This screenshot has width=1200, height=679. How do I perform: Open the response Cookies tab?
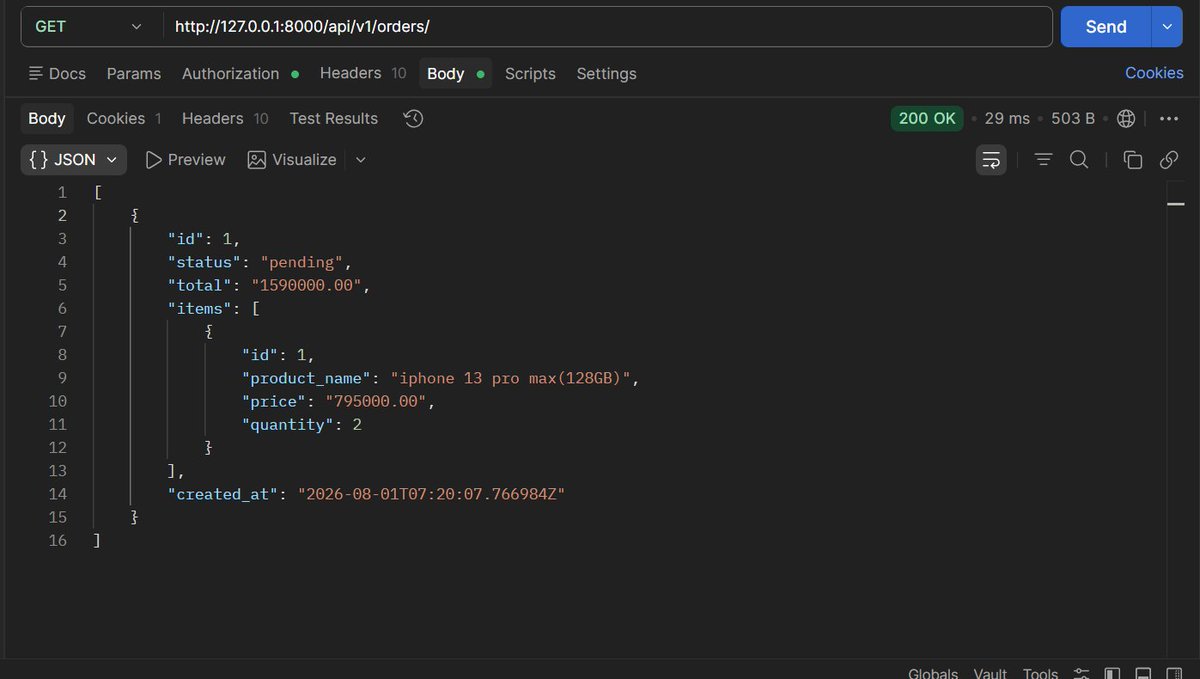click(x=124, y=118)
